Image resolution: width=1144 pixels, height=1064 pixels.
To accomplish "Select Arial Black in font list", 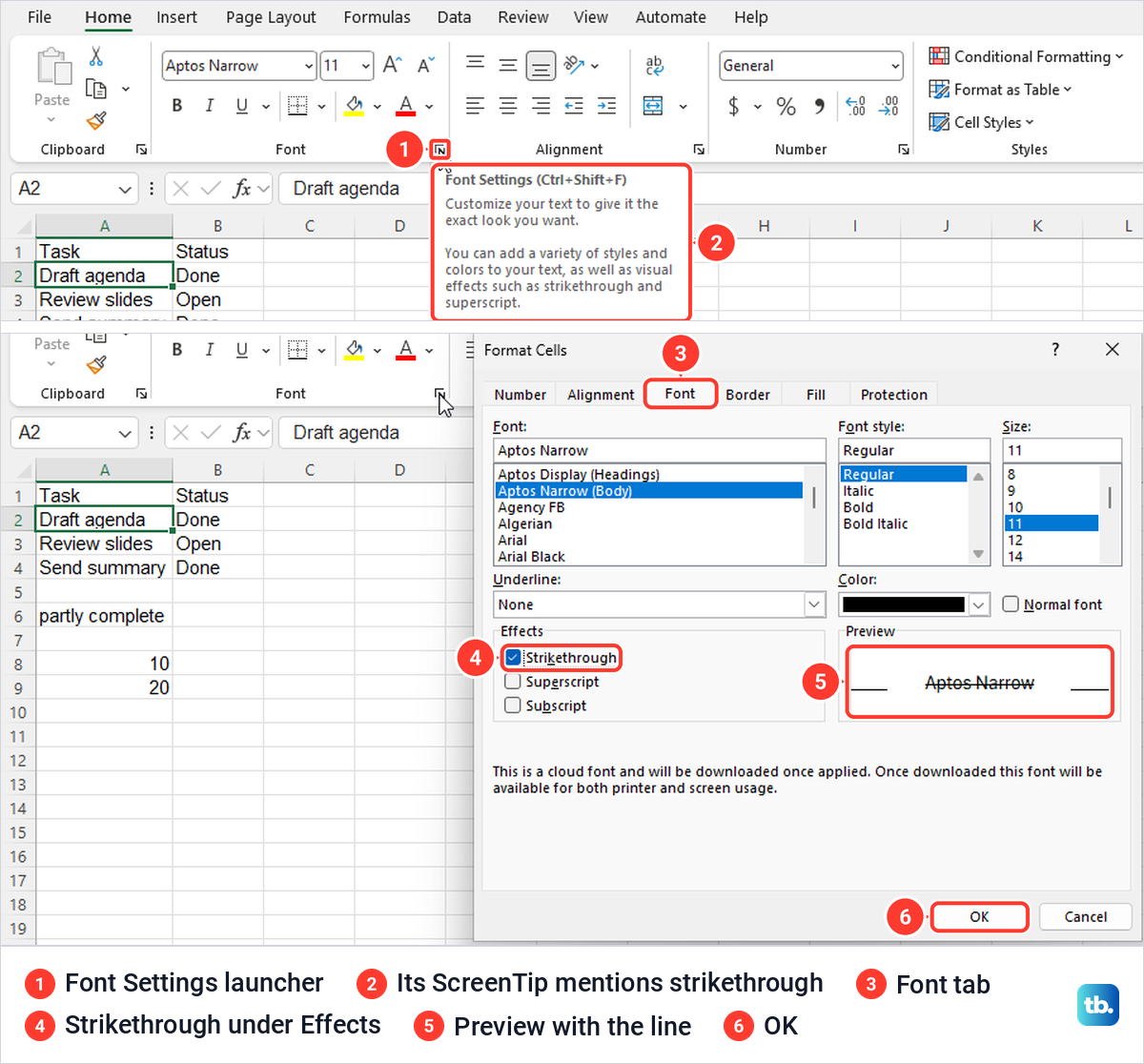I will tap(532, 557).
